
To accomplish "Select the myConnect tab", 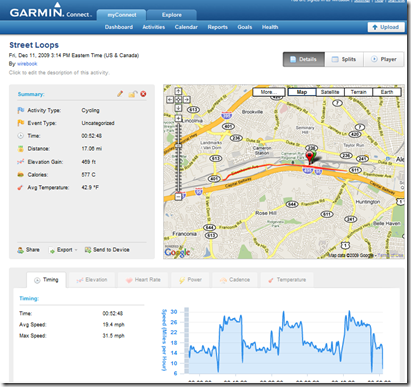I will point(122,15).
